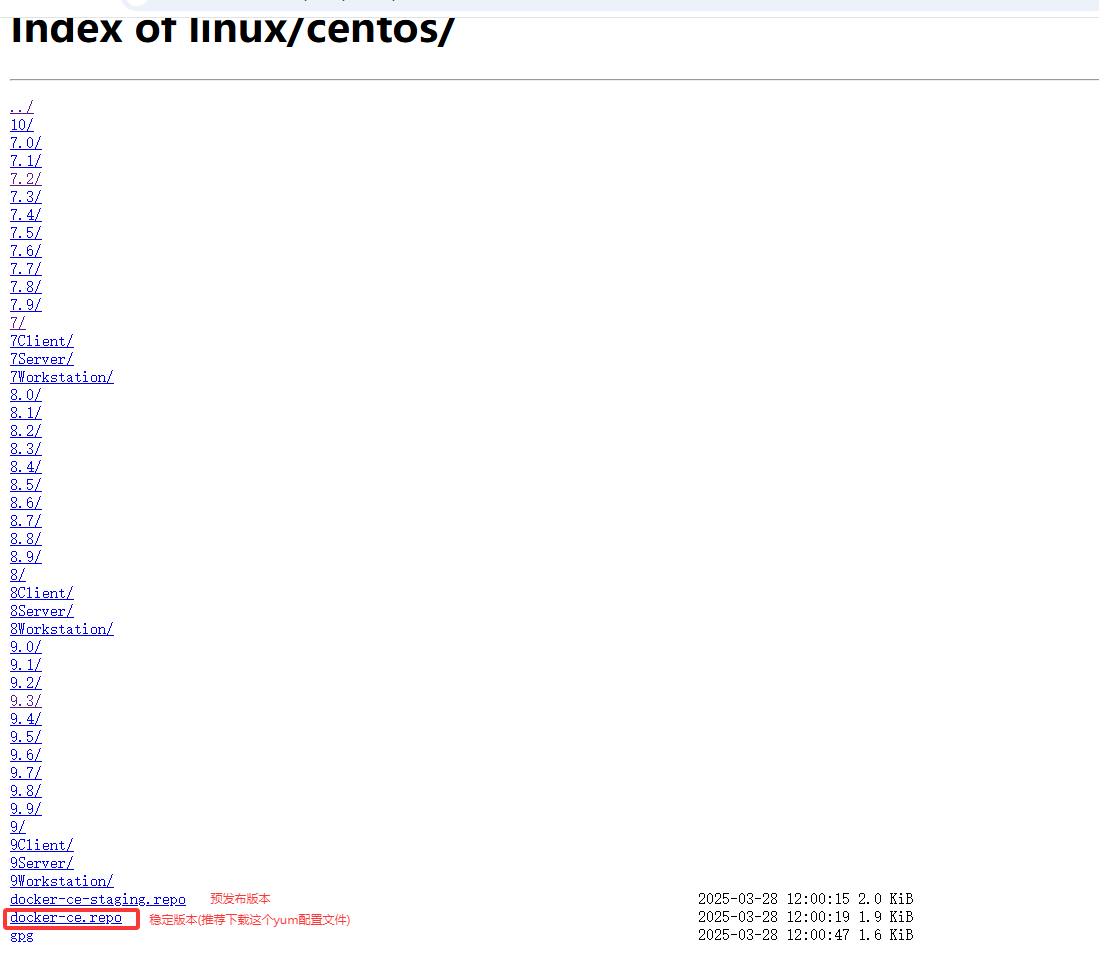Open the 9.9/ directory
Screen dimensions: 1099x954
[26, 809]
